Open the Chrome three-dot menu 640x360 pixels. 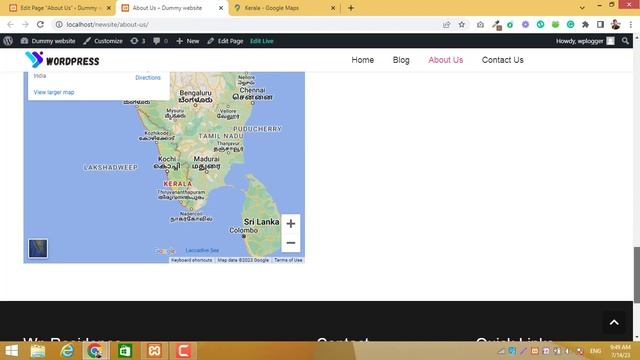tap(631, 24)
